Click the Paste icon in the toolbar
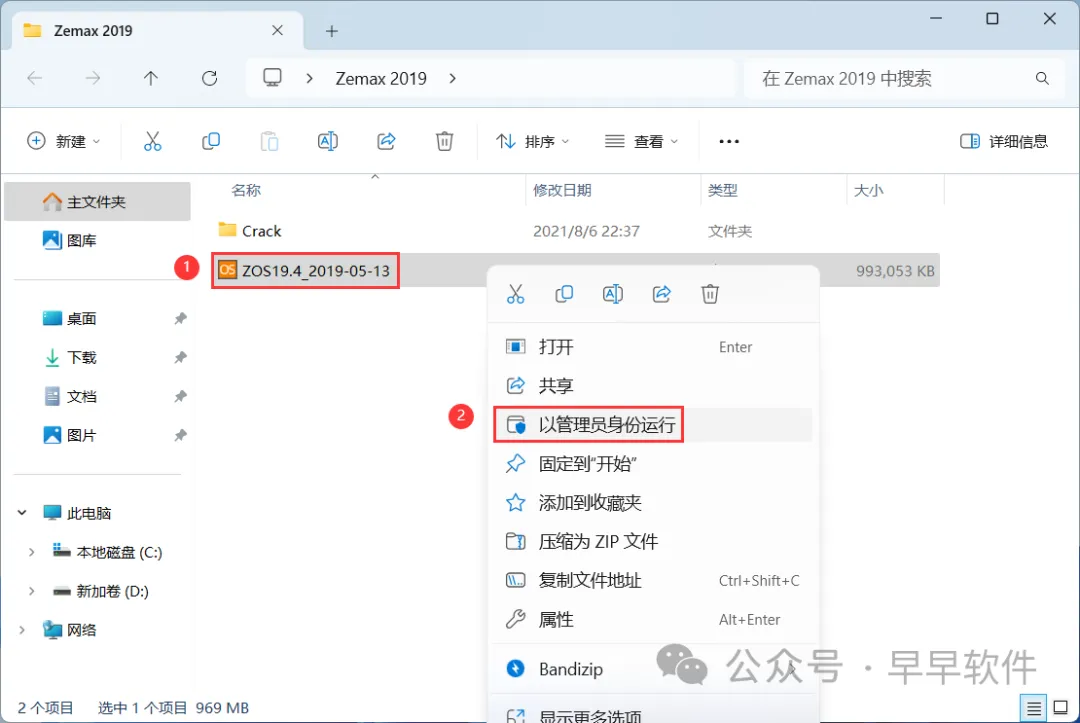 269,141
